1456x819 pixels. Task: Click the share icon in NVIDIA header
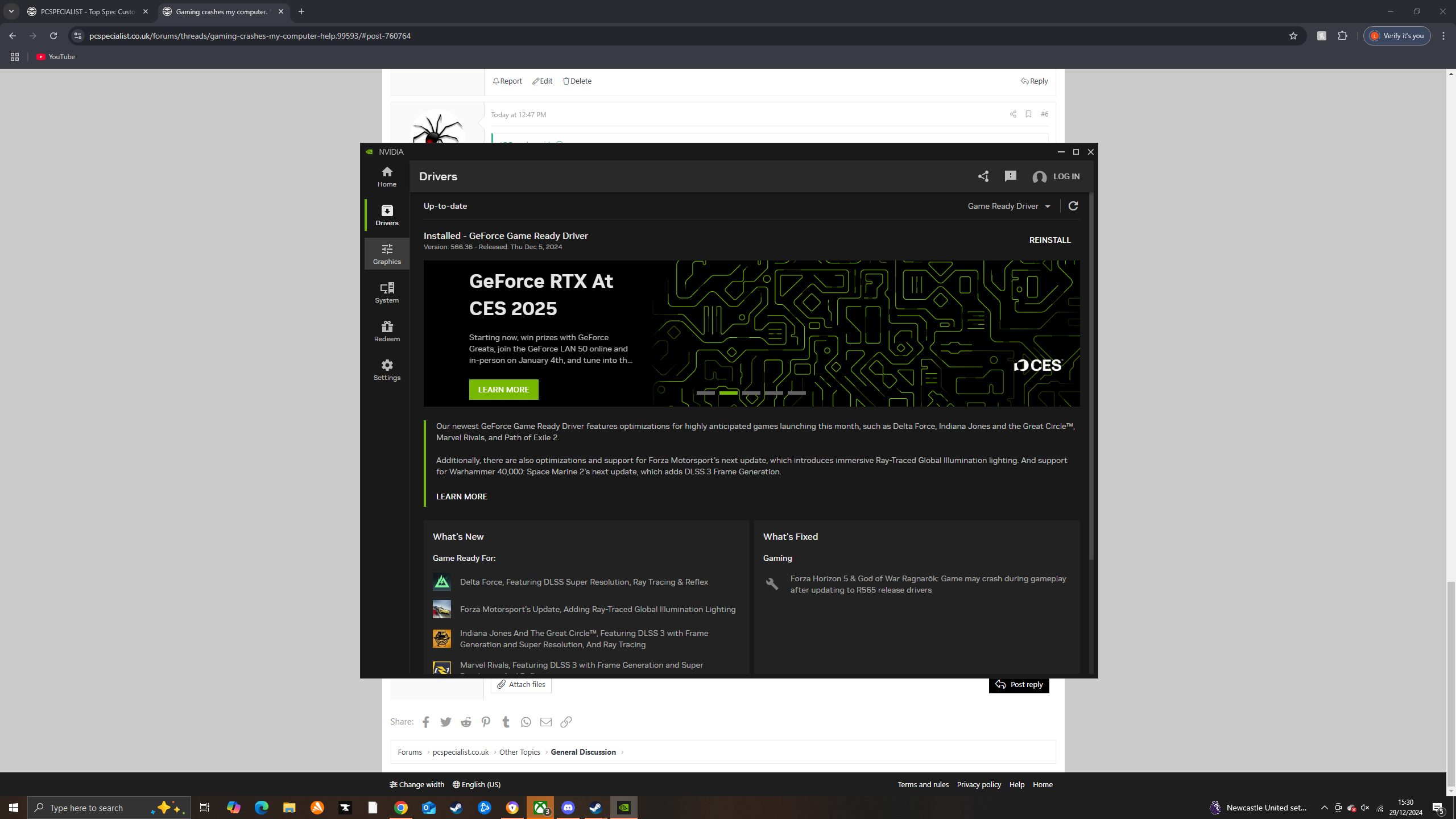[x=983, y=176]
